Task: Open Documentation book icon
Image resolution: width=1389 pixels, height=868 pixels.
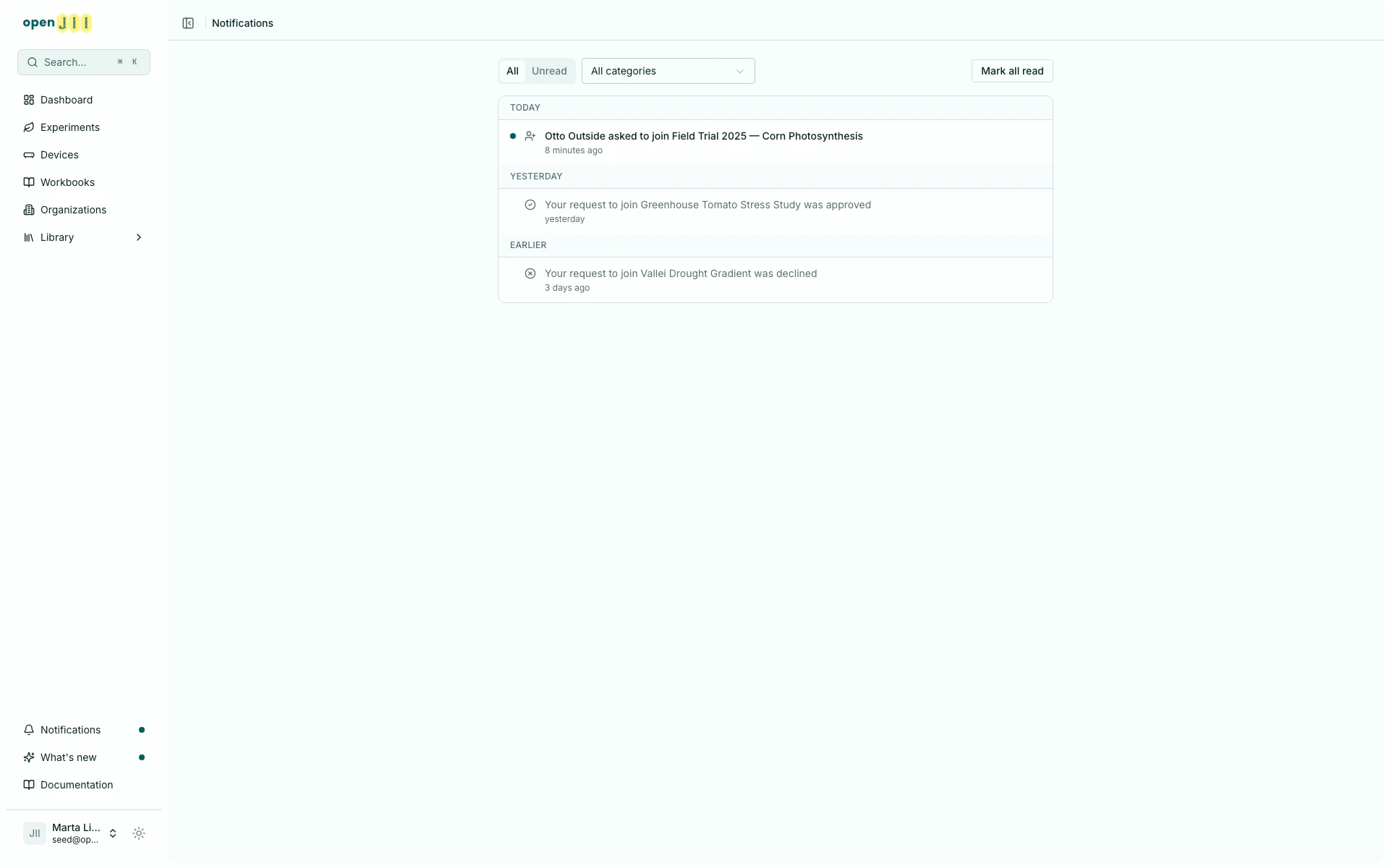Action: (29, 785)
